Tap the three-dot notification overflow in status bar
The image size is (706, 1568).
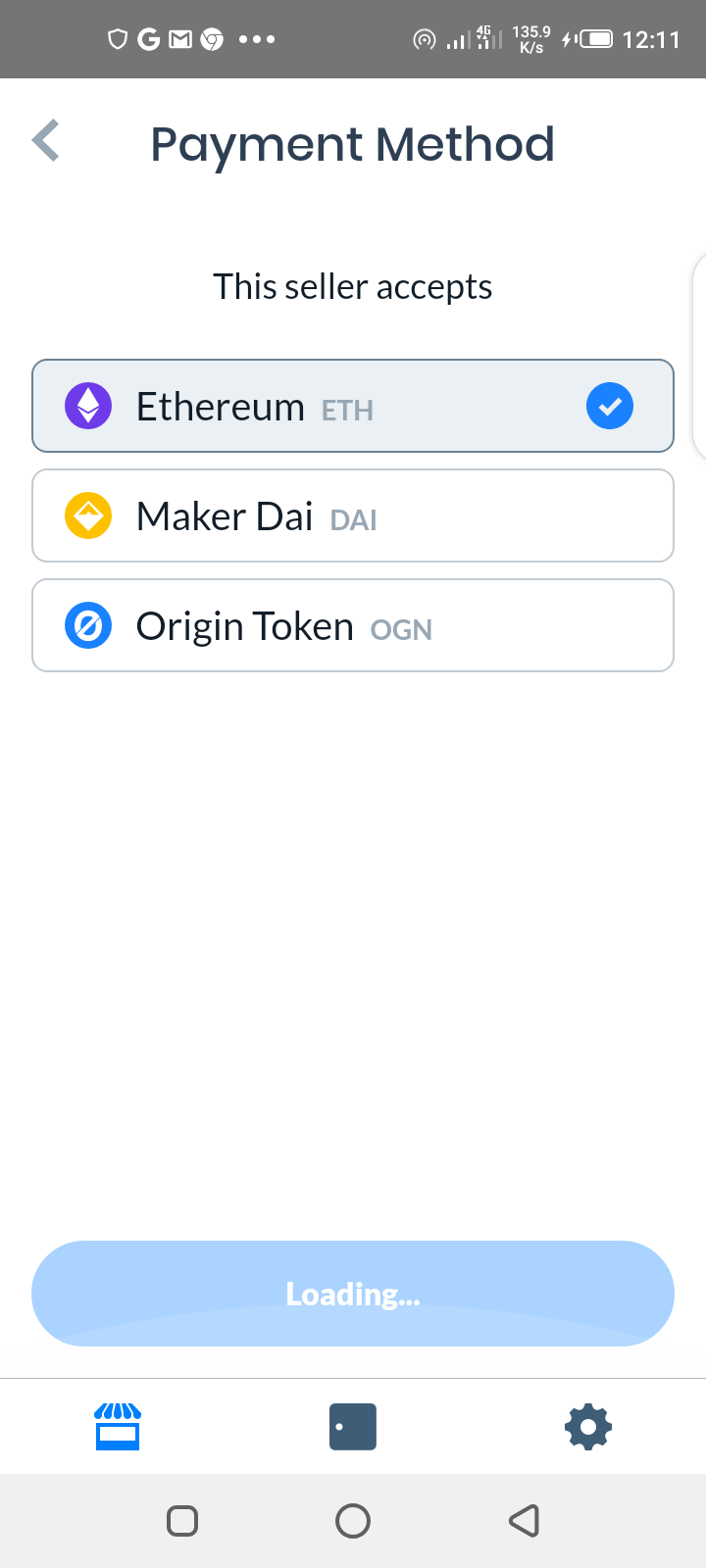(x=257, y=39)
